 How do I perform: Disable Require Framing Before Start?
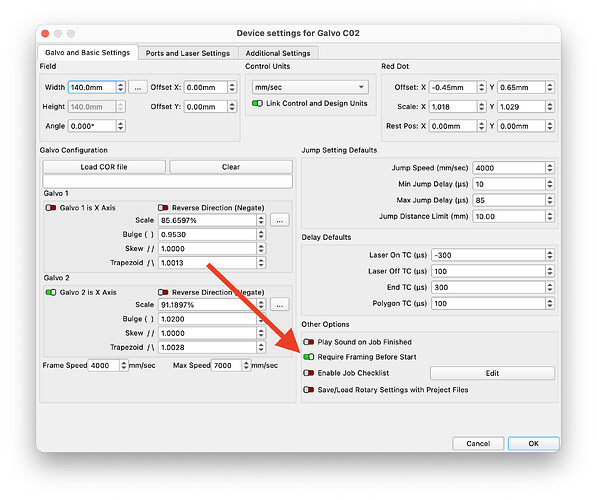[309, 357]
